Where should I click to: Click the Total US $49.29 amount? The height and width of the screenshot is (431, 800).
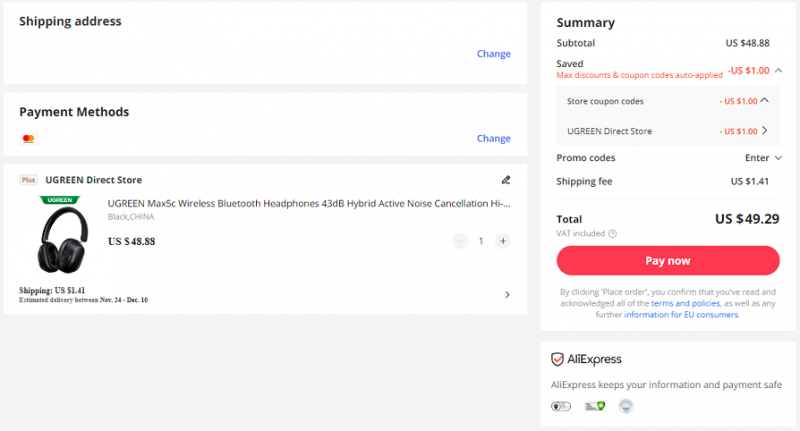click(747, 219)
